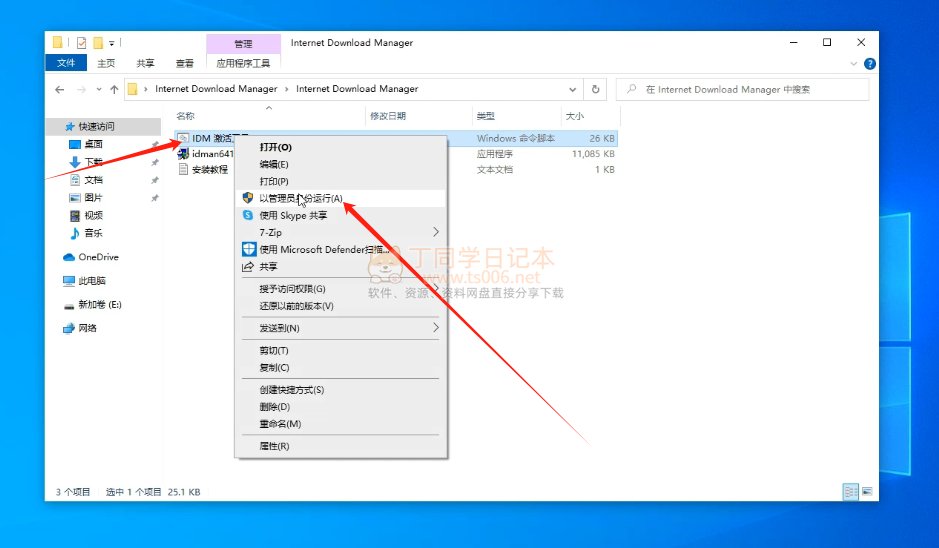This screenshot has width=939, height=548.
Task: Expand the 7-Zip submenu
Action: [341, 232]
